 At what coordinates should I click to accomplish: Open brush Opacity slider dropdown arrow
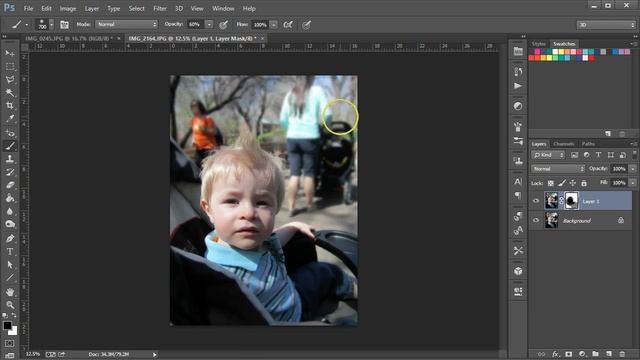[209, 24]
